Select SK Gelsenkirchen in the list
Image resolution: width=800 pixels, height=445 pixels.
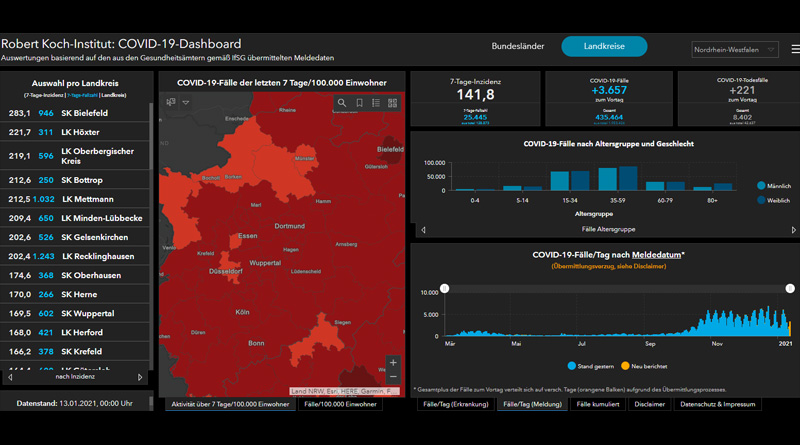click(74, 237)
